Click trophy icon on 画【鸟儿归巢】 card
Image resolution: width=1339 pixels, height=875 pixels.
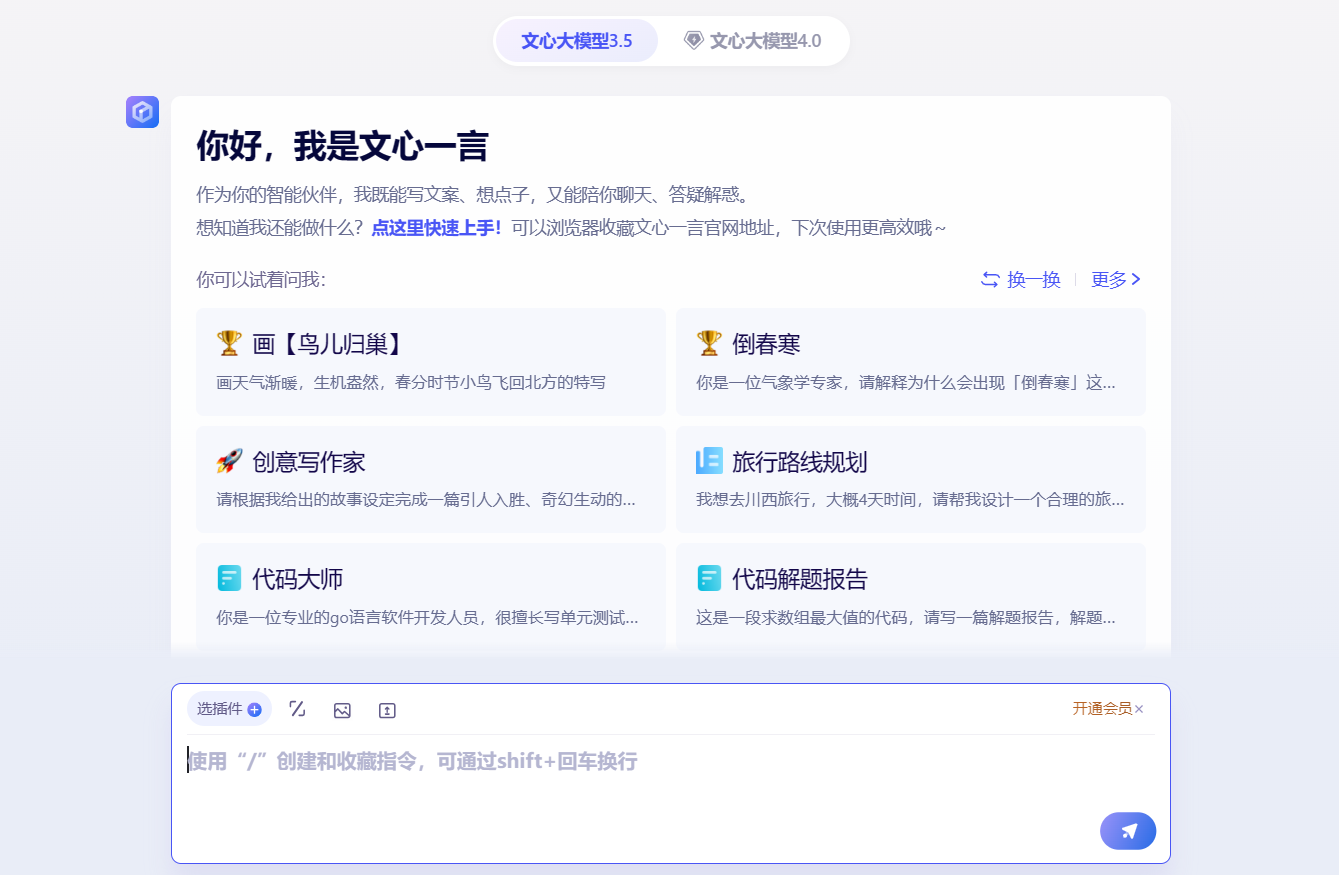pyautogui.click(x=229, y=344)
